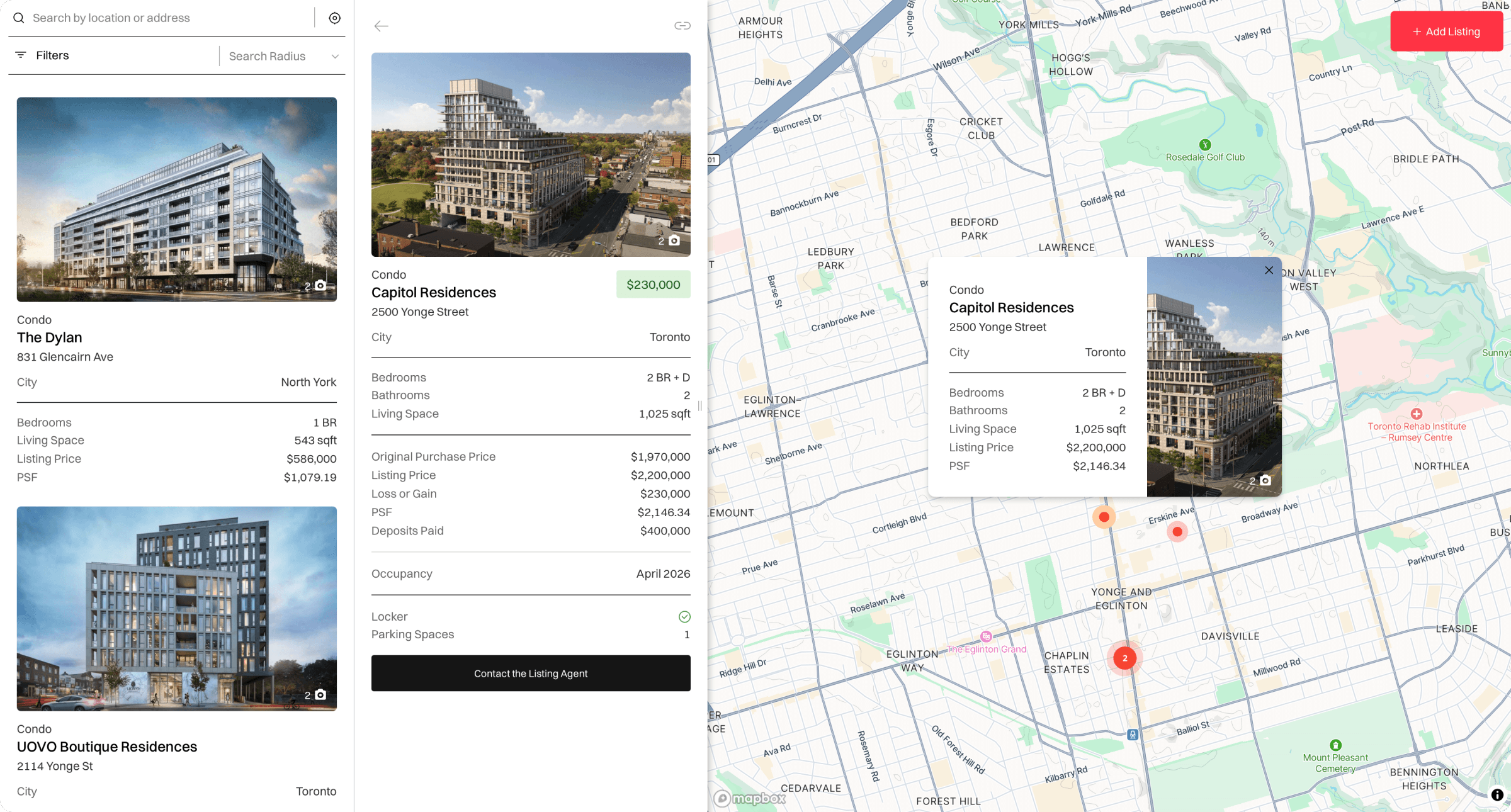This screenshot has width=1511, height=812.
Task: Click the camera icon in the map popup photo
Action: tap(1265, 480)
